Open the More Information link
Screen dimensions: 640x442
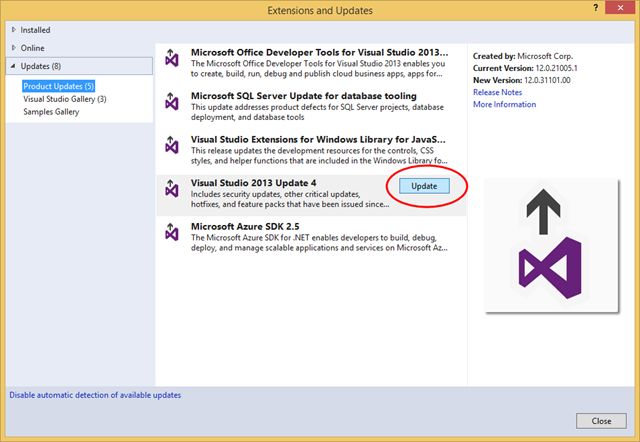(x=504, y=104)
